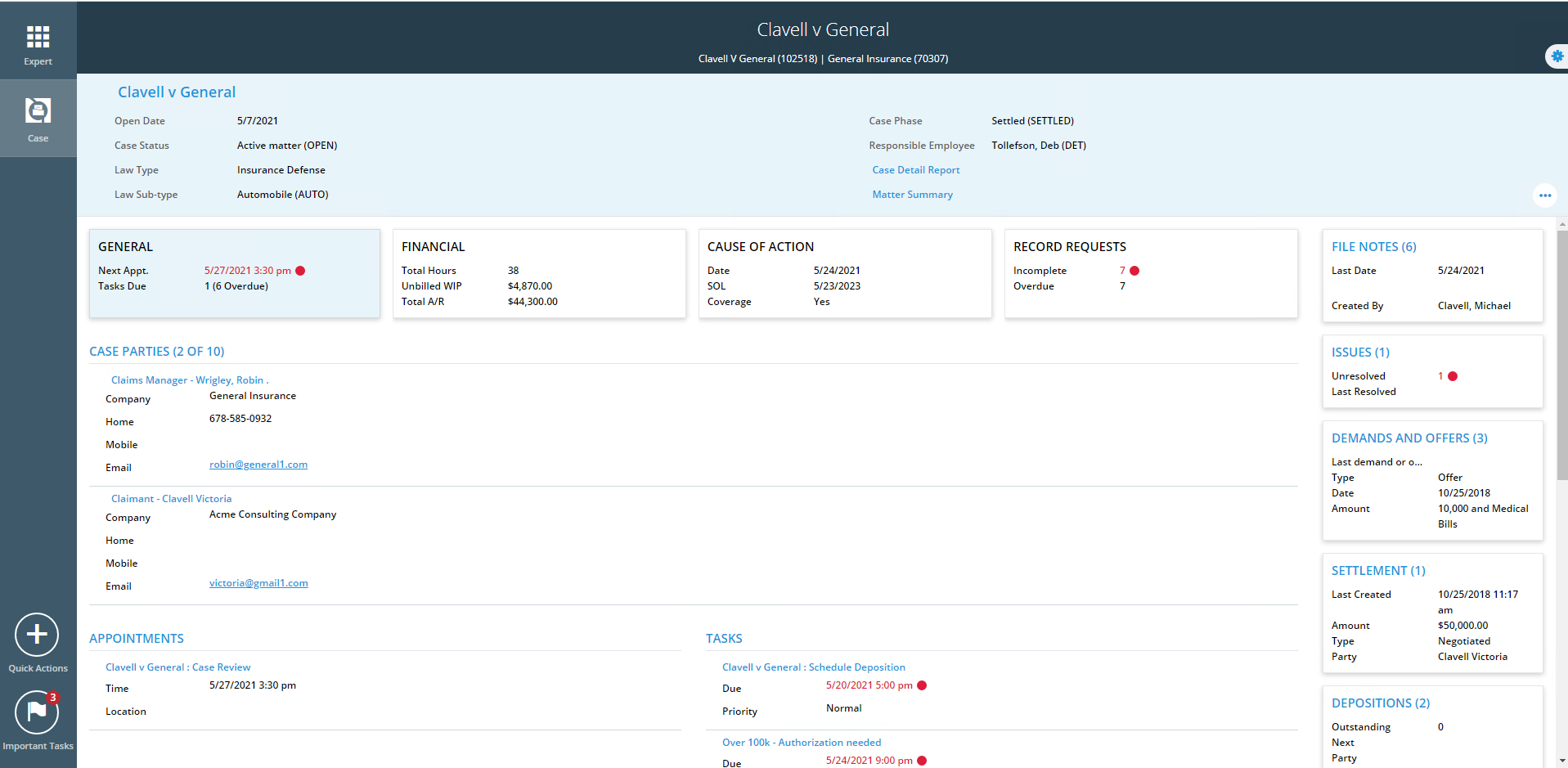Open the Case Detail Report link
Viewport: 1568px width, 768px height.
point(915,169)
